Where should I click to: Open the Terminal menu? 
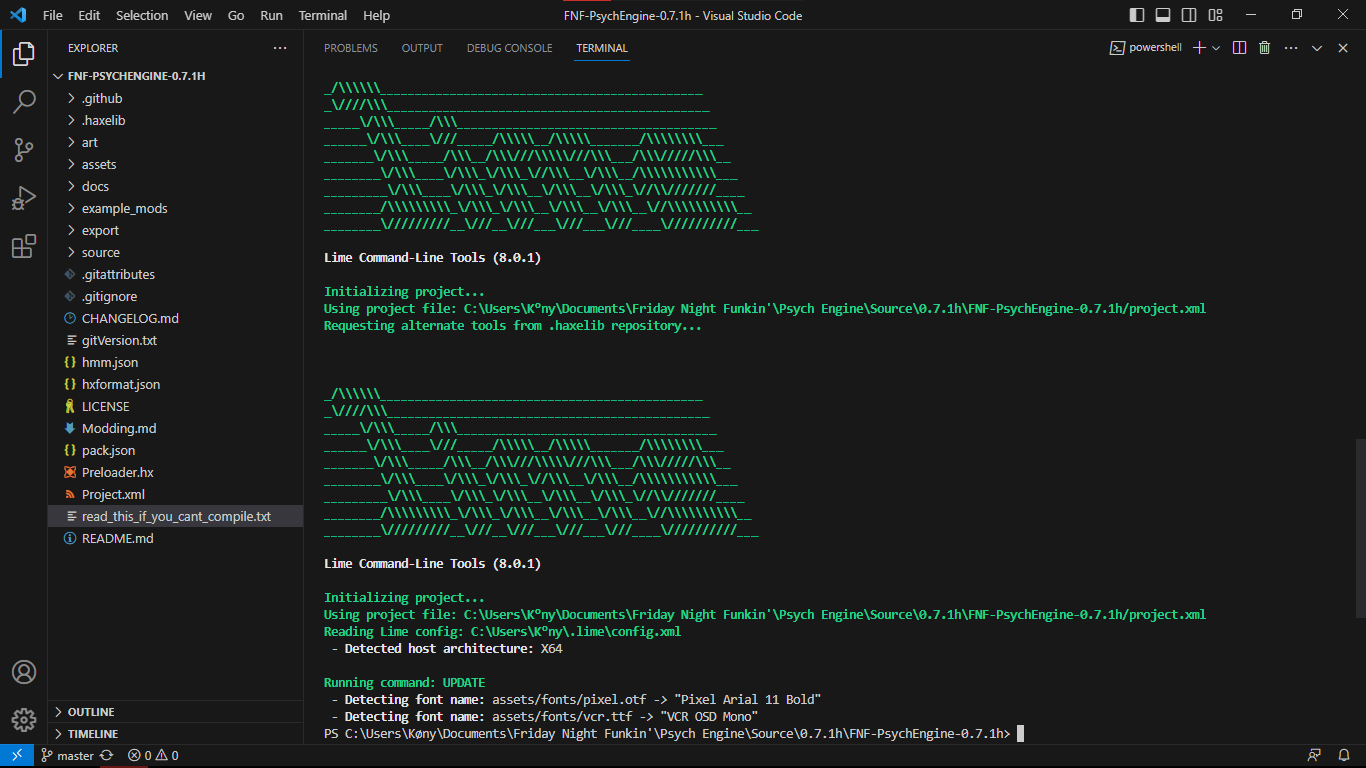(322, 15)
